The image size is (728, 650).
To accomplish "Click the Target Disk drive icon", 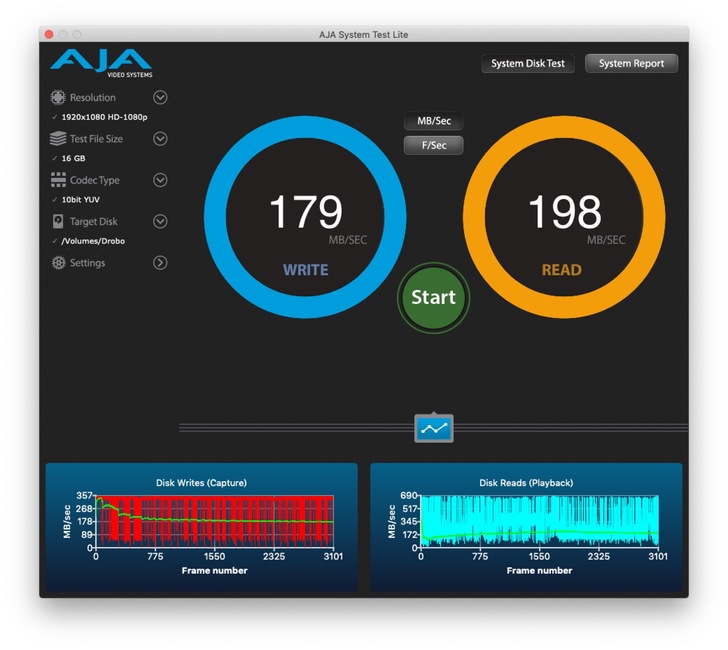I will tap(58, 221).
